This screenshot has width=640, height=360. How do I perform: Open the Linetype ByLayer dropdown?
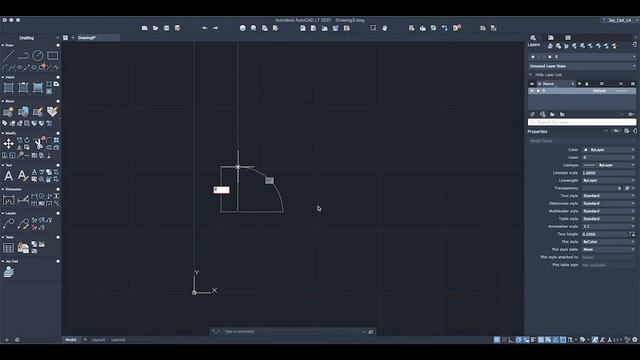pos(609,165)
